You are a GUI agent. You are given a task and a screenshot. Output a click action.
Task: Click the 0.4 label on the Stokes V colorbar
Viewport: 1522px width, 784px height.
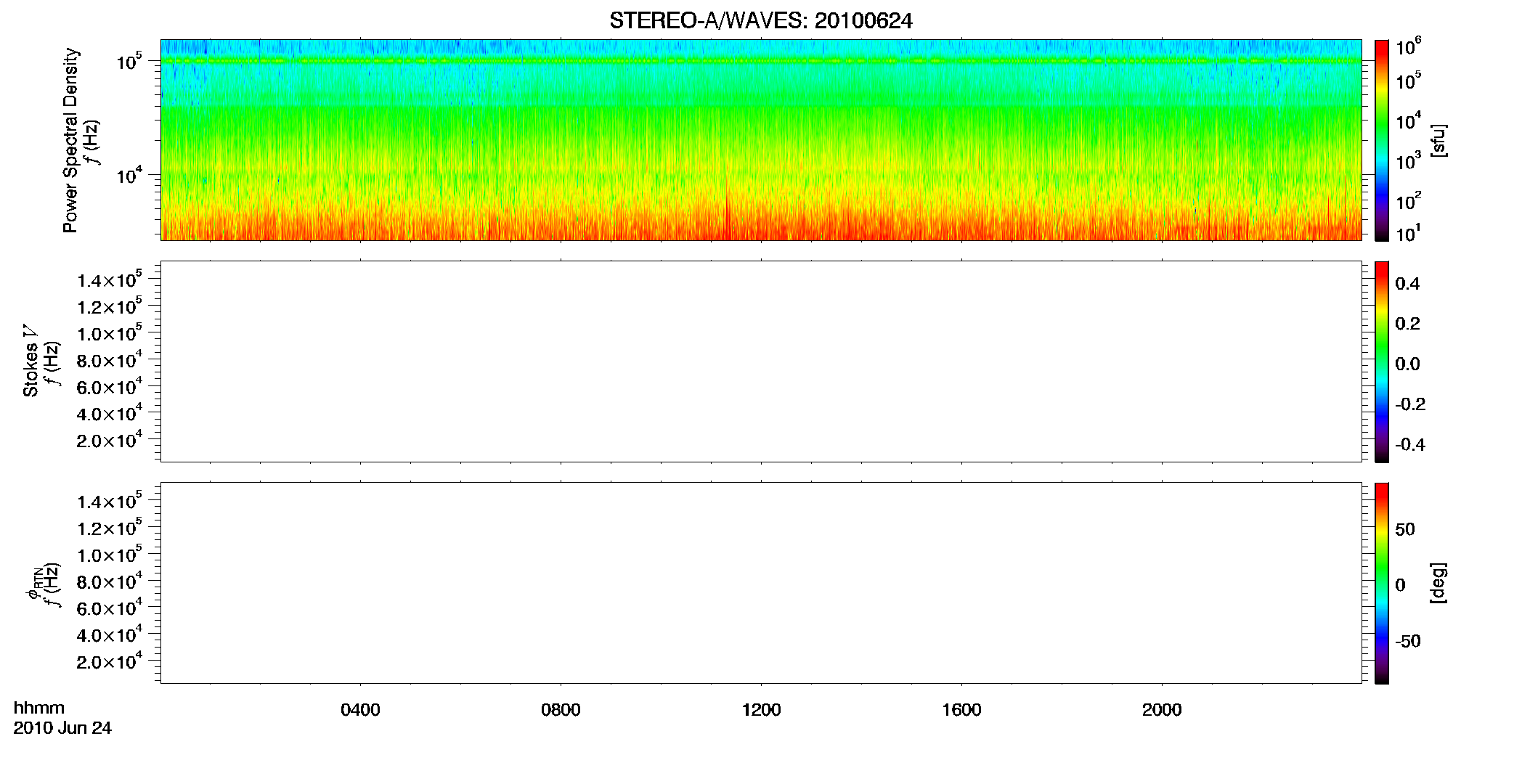pyautogui.click(x=1407, y=284)
